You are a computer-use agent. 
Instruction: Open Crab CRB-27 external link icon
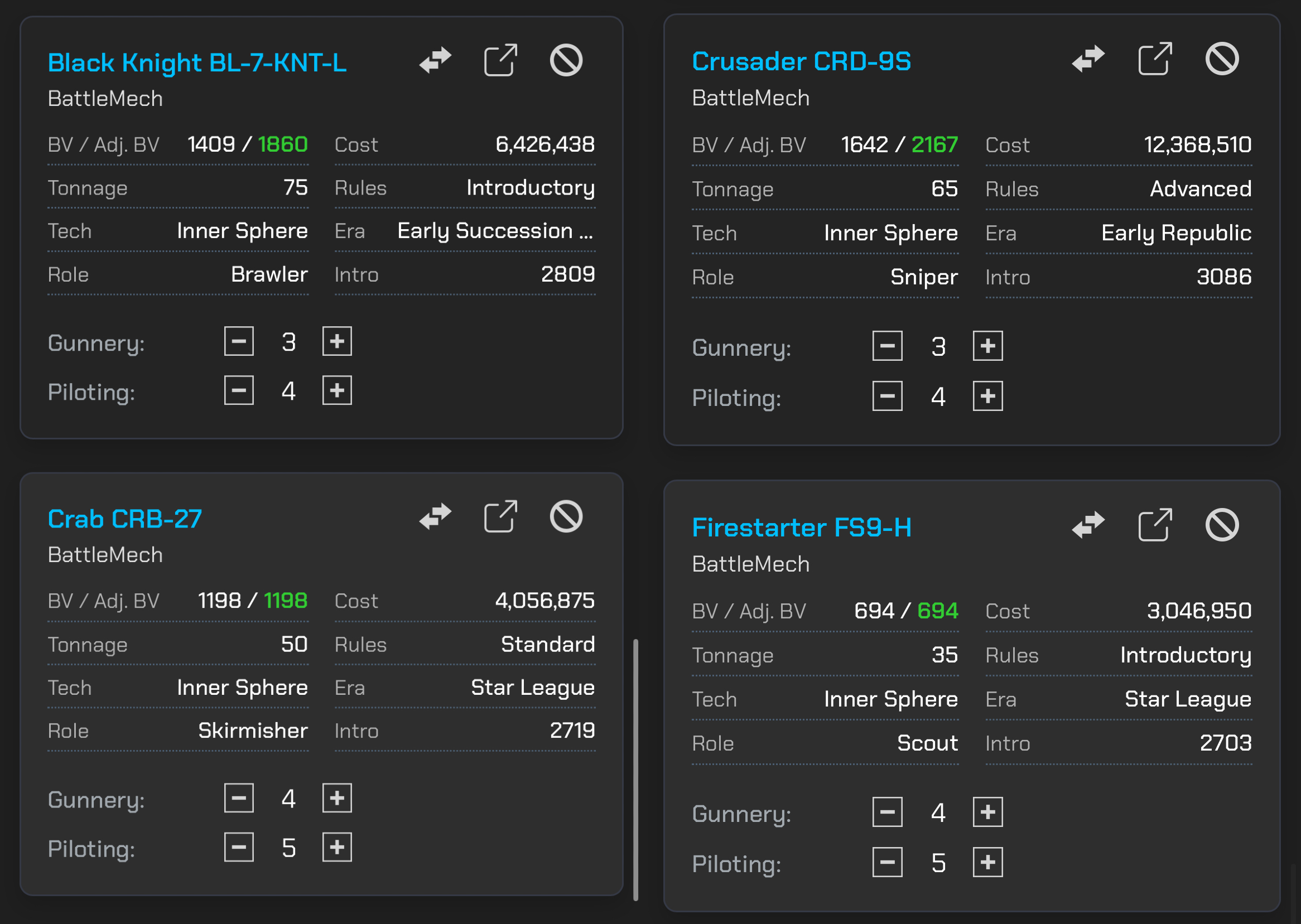tap(501, 516)
